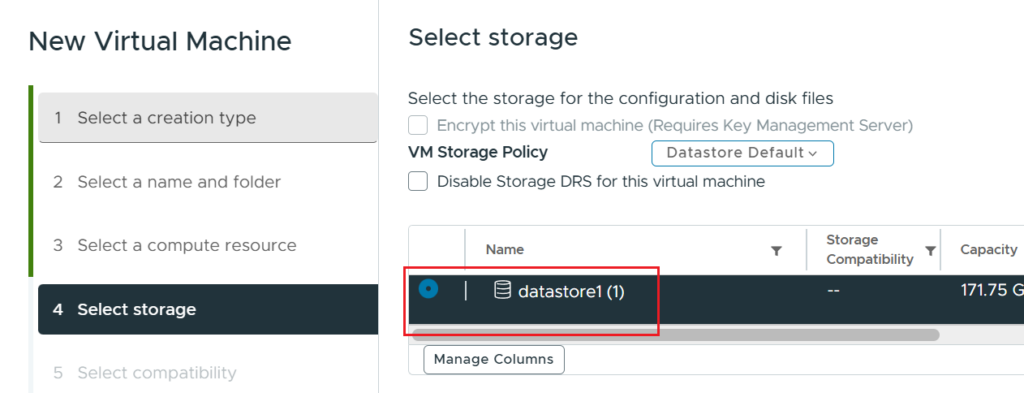
Task: Go to step 2 Select a name and folder
Action: pos(208,181)
